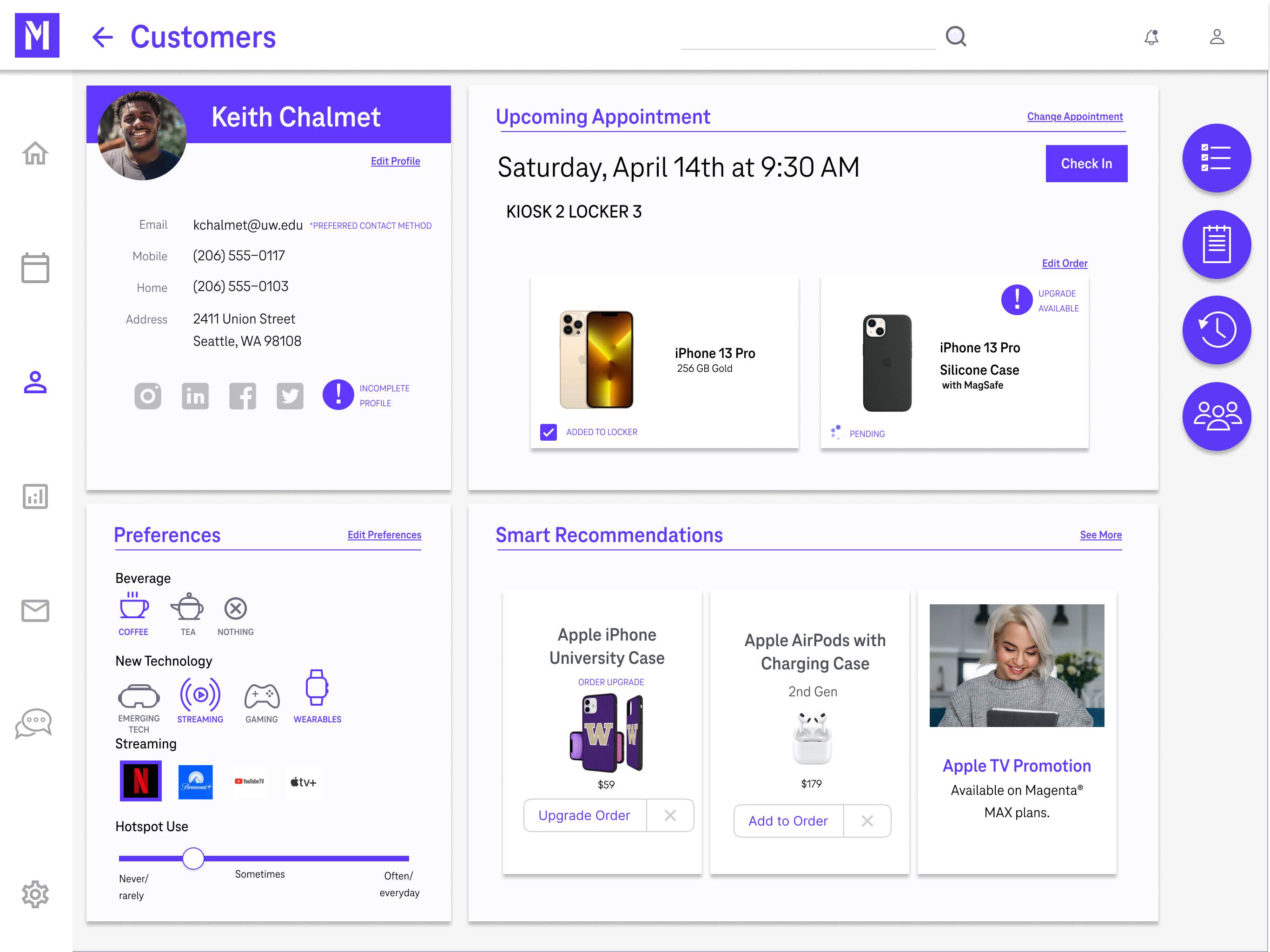Viewport: 1270px width, 952px height.
Task: Select the Gaming controller icon
Action: pyautogui.click(x=262, y=696)
